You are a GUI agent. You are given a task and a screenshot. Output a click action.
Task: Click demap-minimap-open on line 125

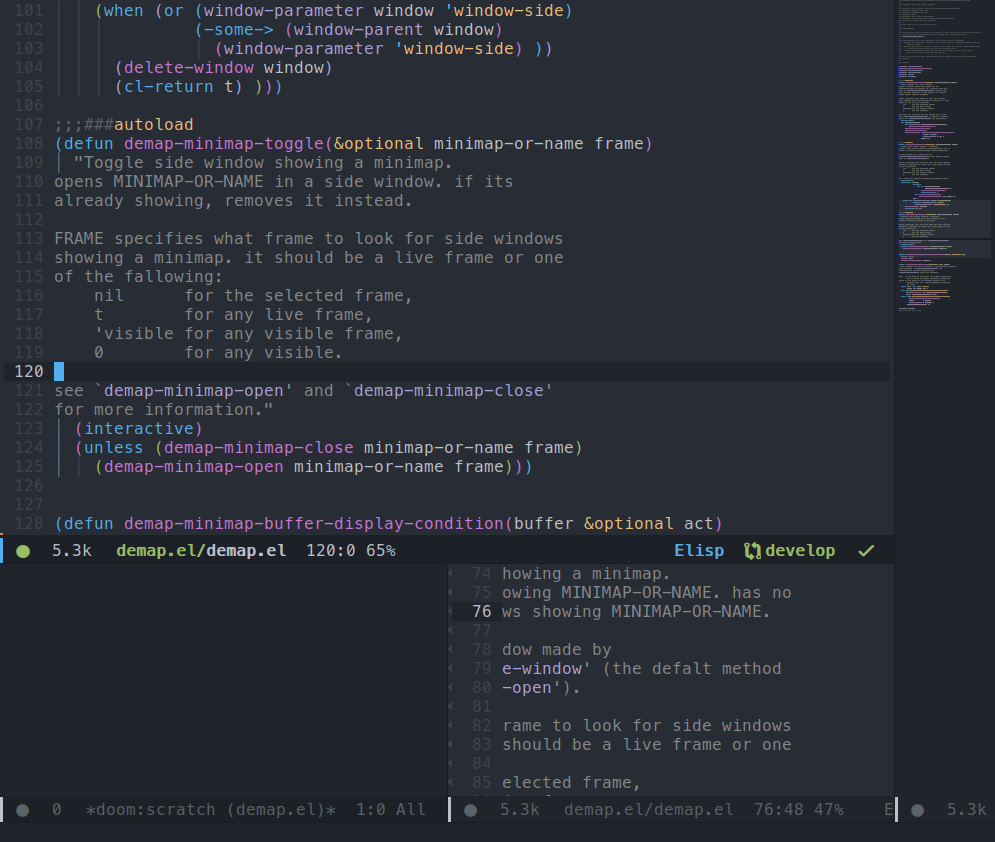(194, 467)
